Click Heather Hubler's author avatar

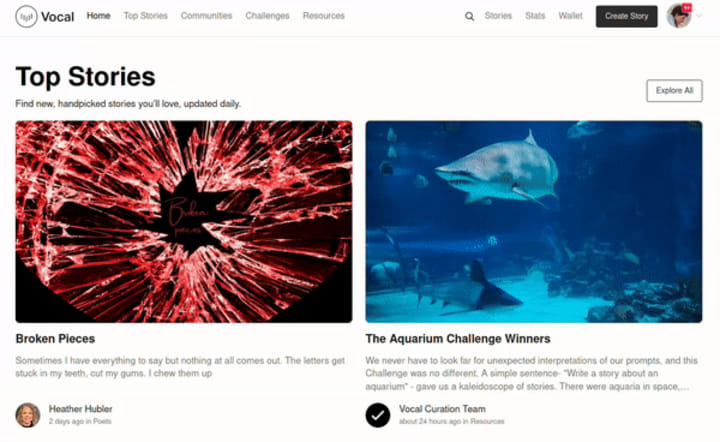[28, 415]
